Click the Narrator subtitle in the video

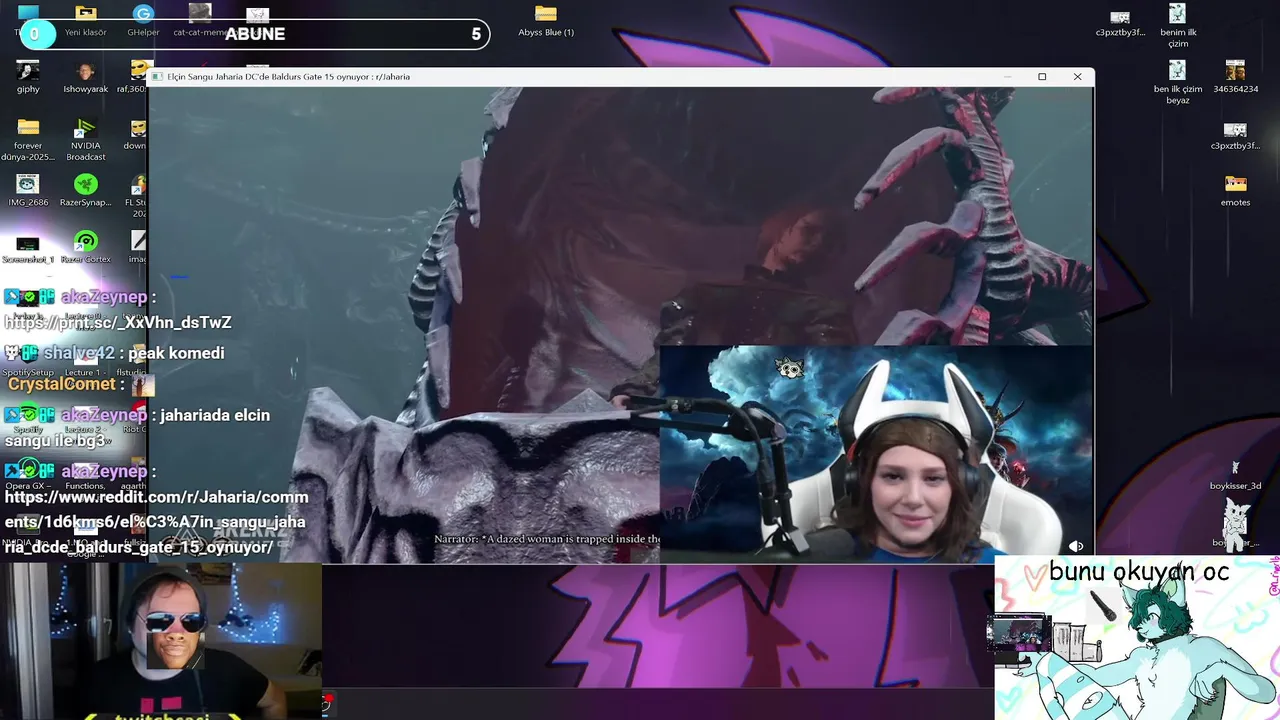coord(547,539)
